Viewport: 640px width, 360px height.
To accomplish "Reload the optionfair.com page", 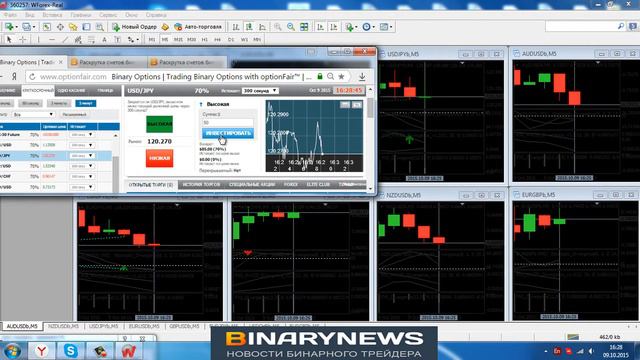I will [32, 77].
